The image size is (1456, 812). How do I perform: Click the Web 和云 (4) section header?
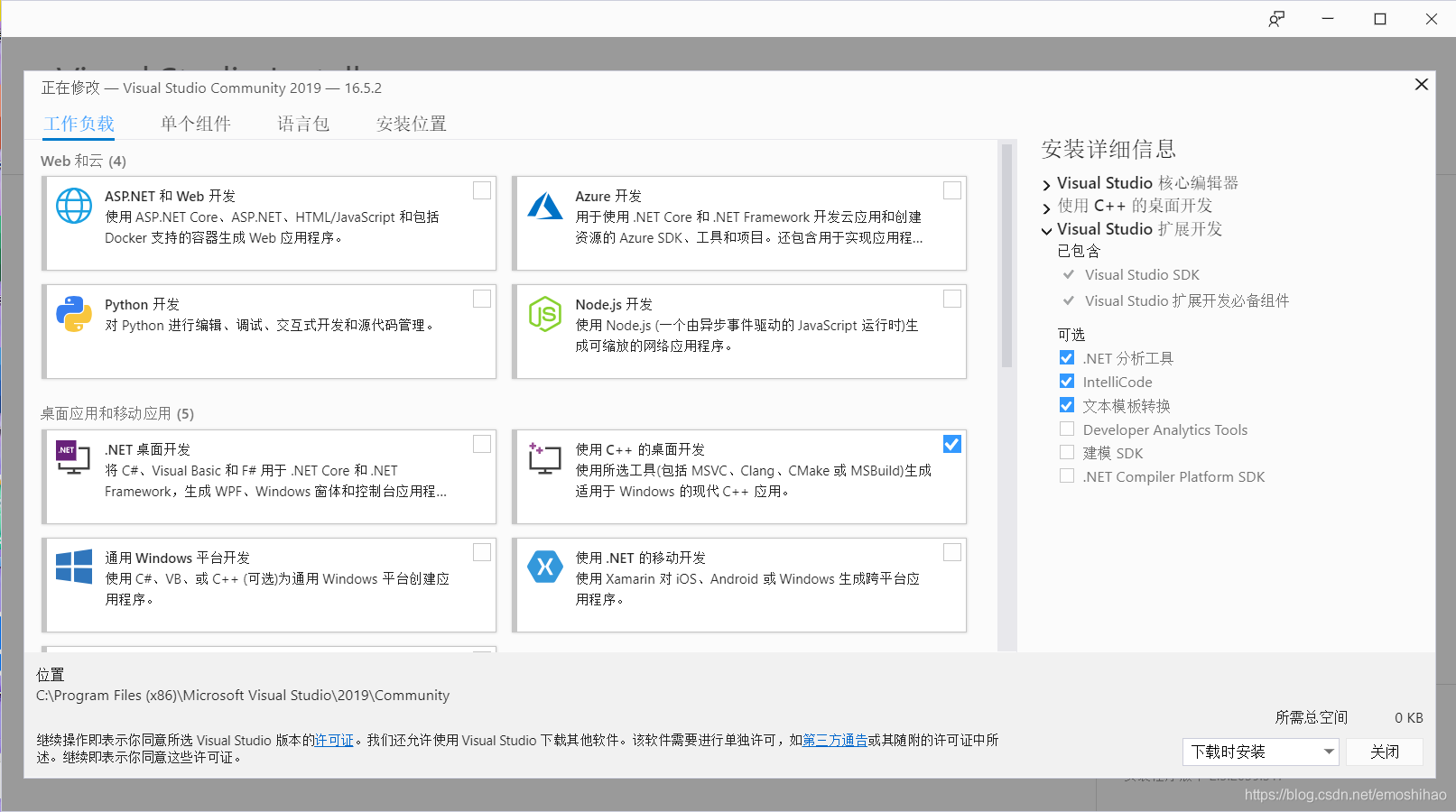point(83,161)
